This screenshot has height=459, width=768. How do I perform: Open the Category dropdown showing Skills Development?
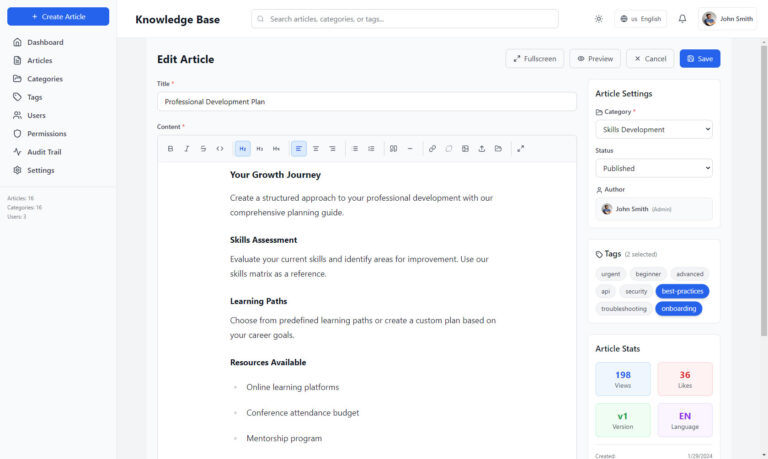point(654,129)
